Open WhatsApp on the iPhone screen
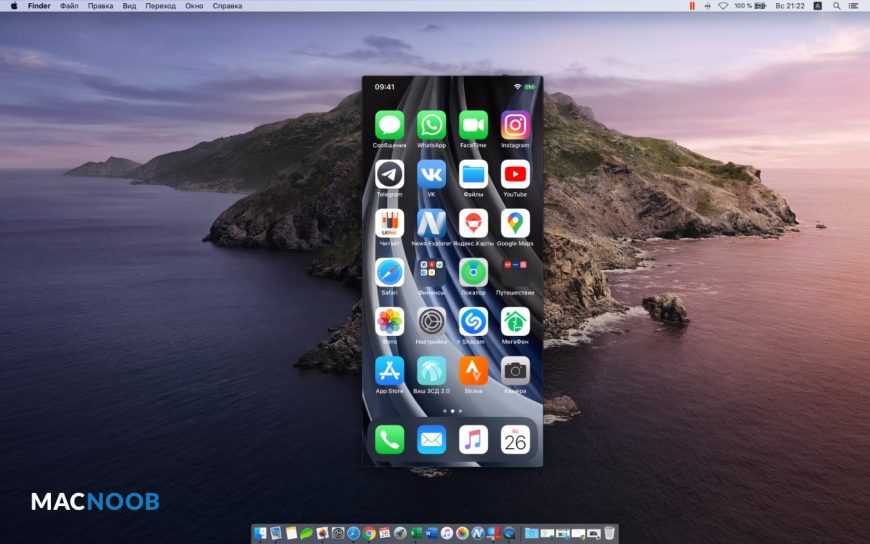This screenshot has width=870, height=544. point(431,125)
